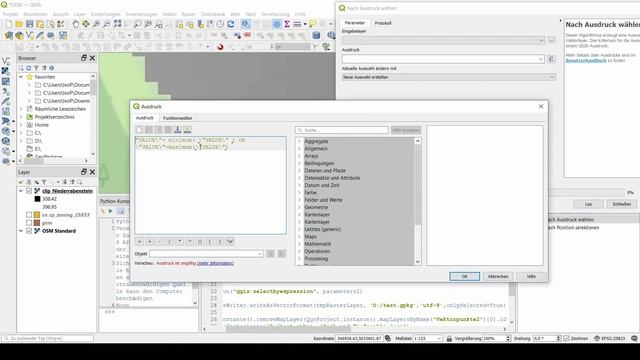Screen dimensions: 640x360
Task: Collapse the Favoriten tree in Browser
Action: pyautogui.click(x=21, y=77)
